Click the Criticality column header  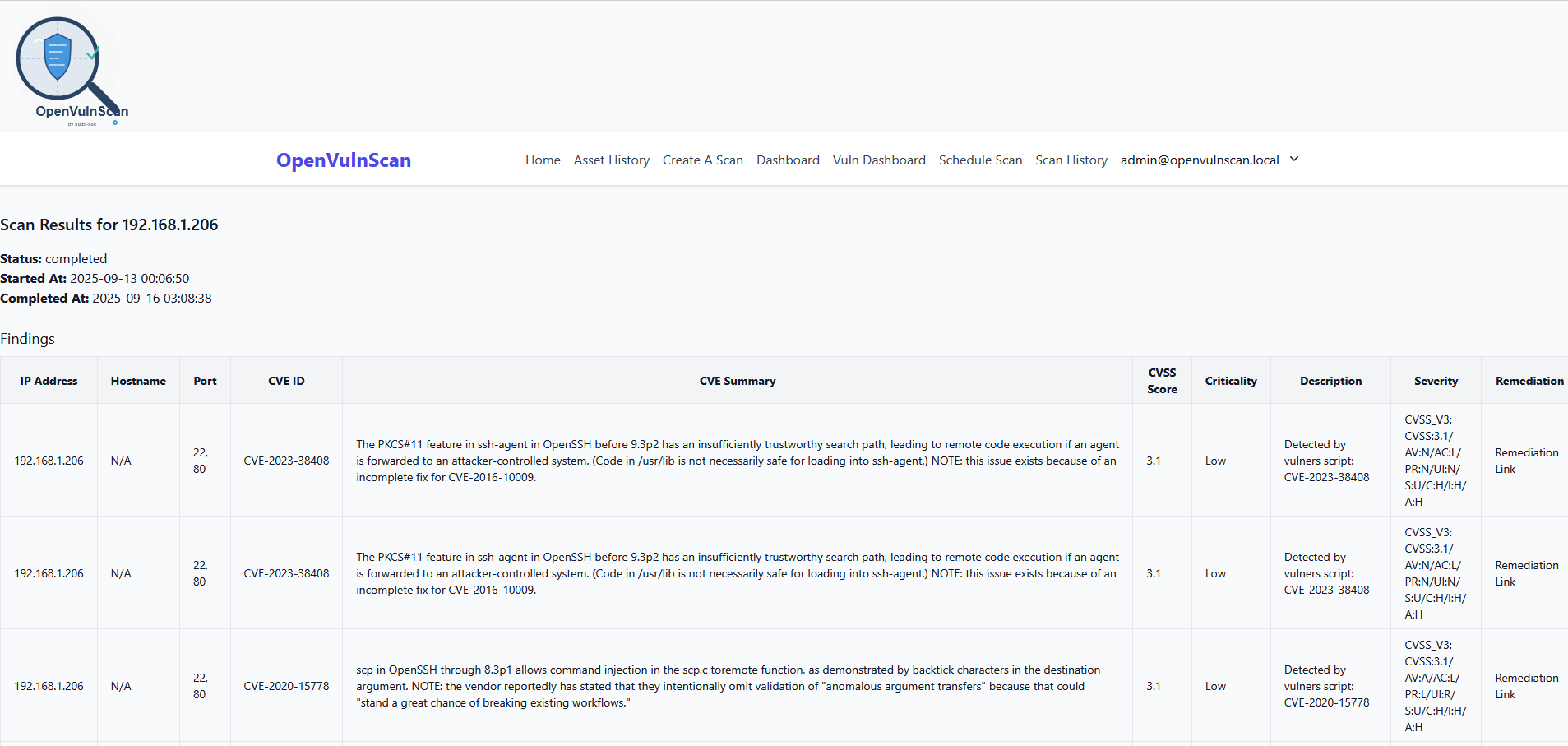(1230, 381)
